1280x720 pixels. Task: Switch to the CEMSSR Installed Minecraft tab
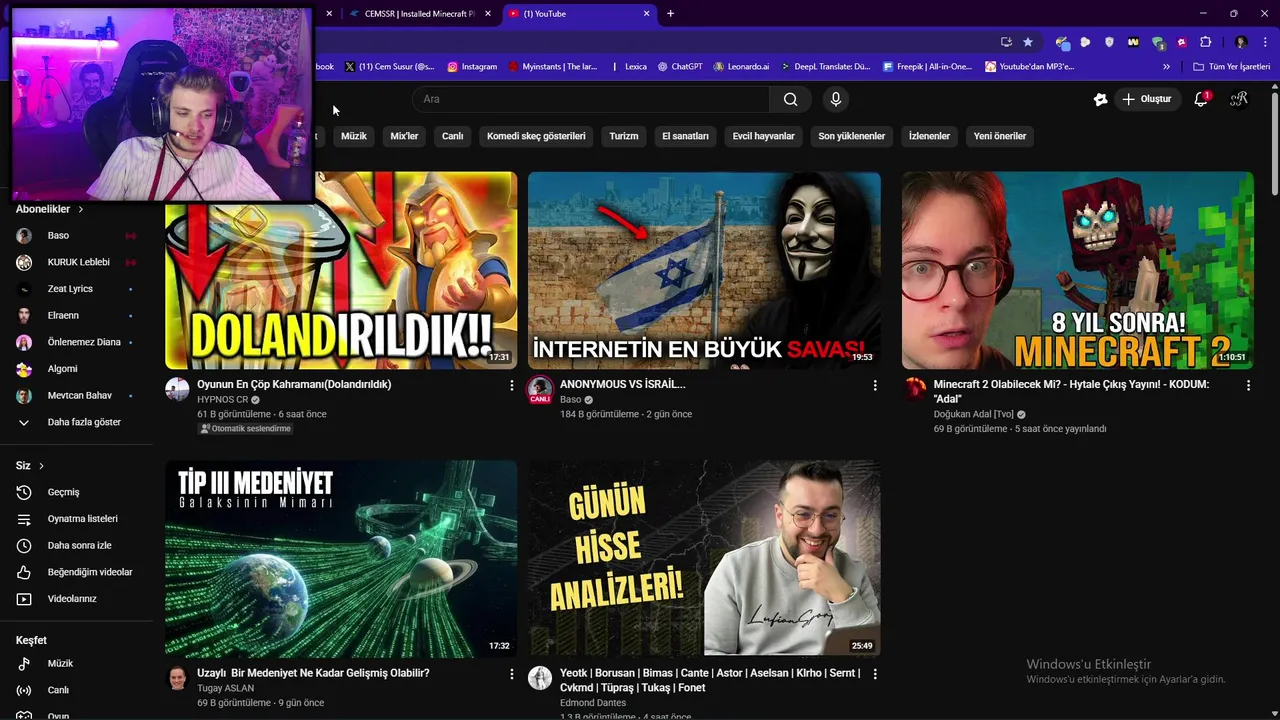[420, 14]
